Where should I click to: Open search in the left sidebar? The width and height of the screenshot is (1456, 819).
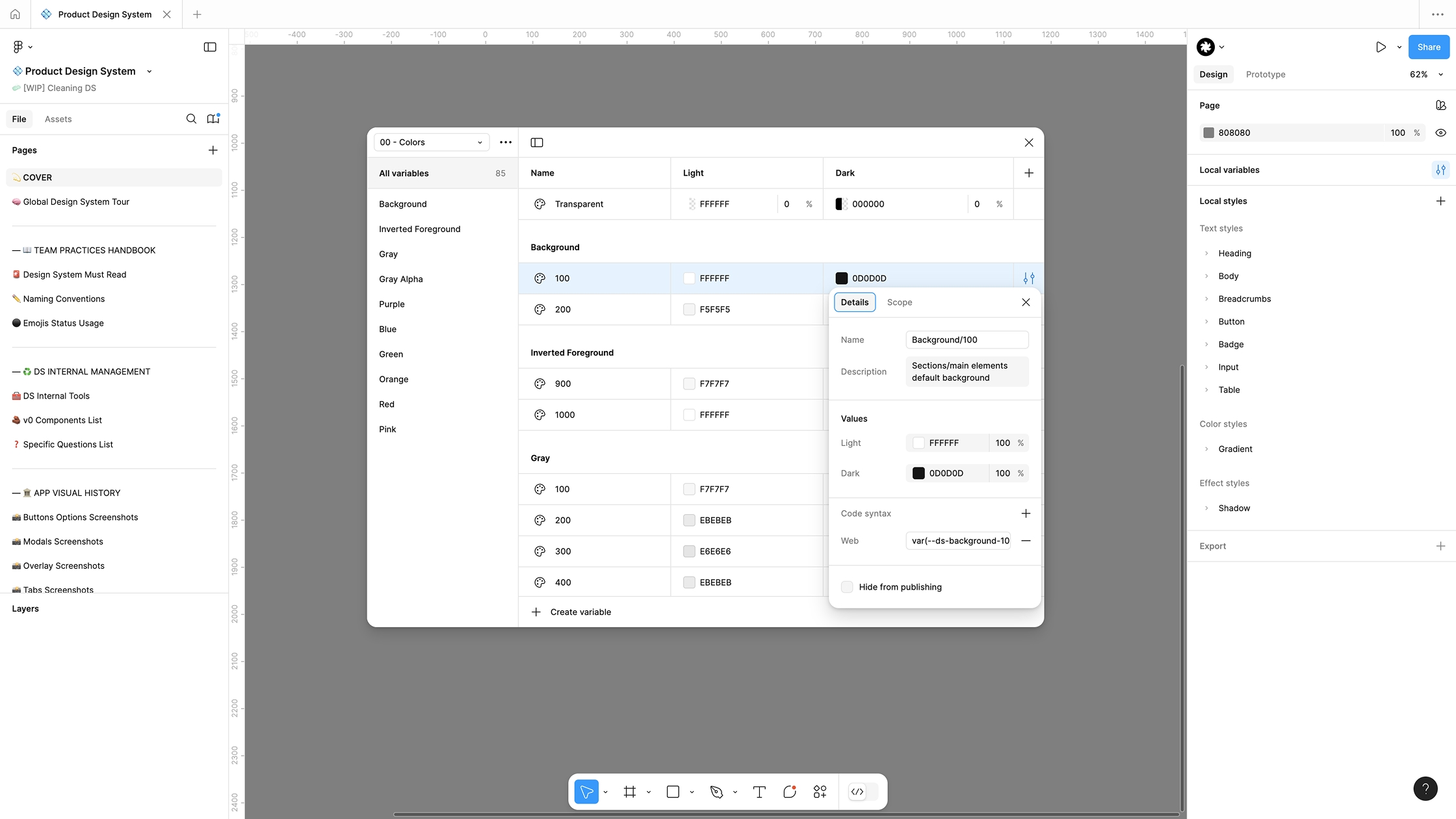(191, 119)
